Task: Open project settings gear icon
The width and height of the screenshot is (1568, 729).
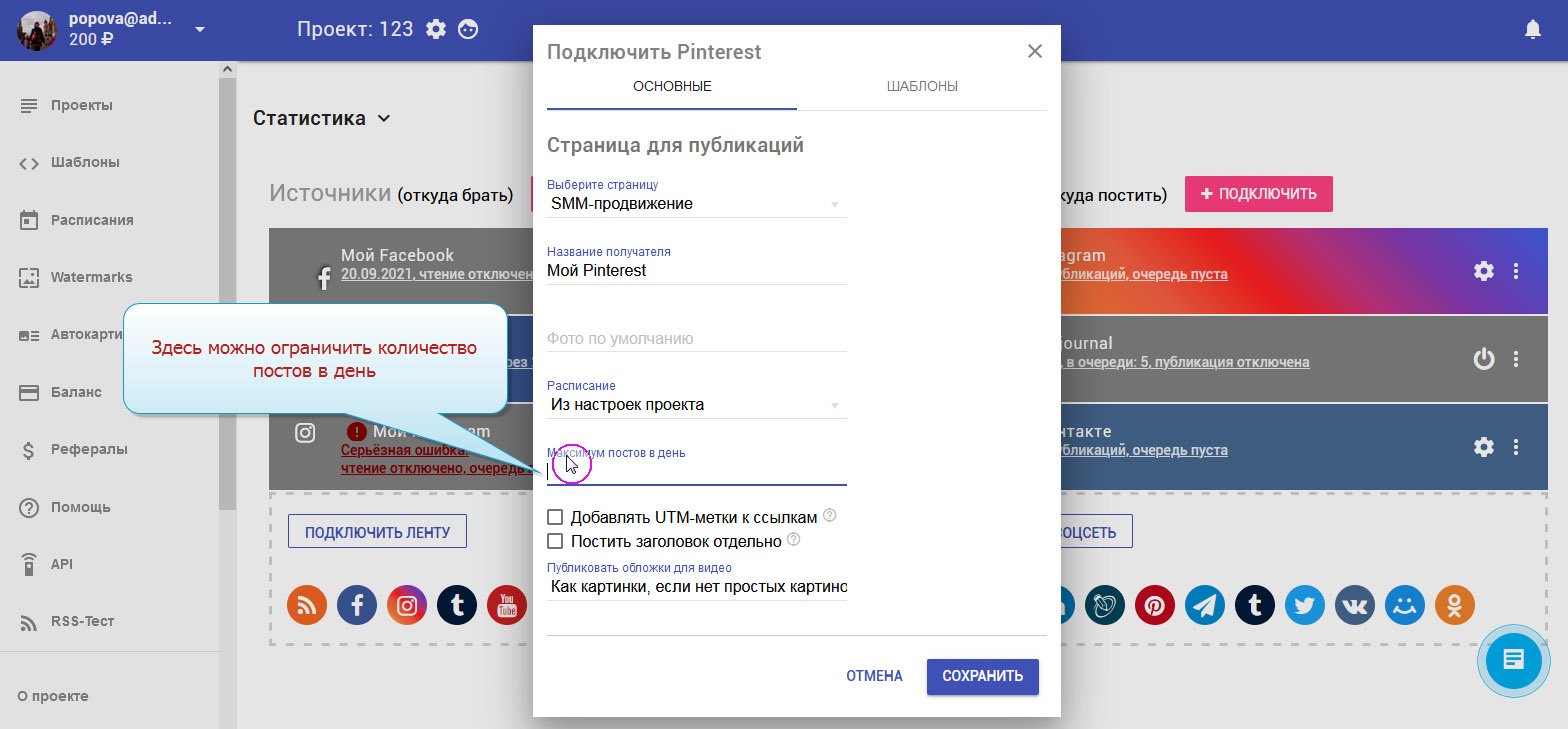Action: point(436,29)
